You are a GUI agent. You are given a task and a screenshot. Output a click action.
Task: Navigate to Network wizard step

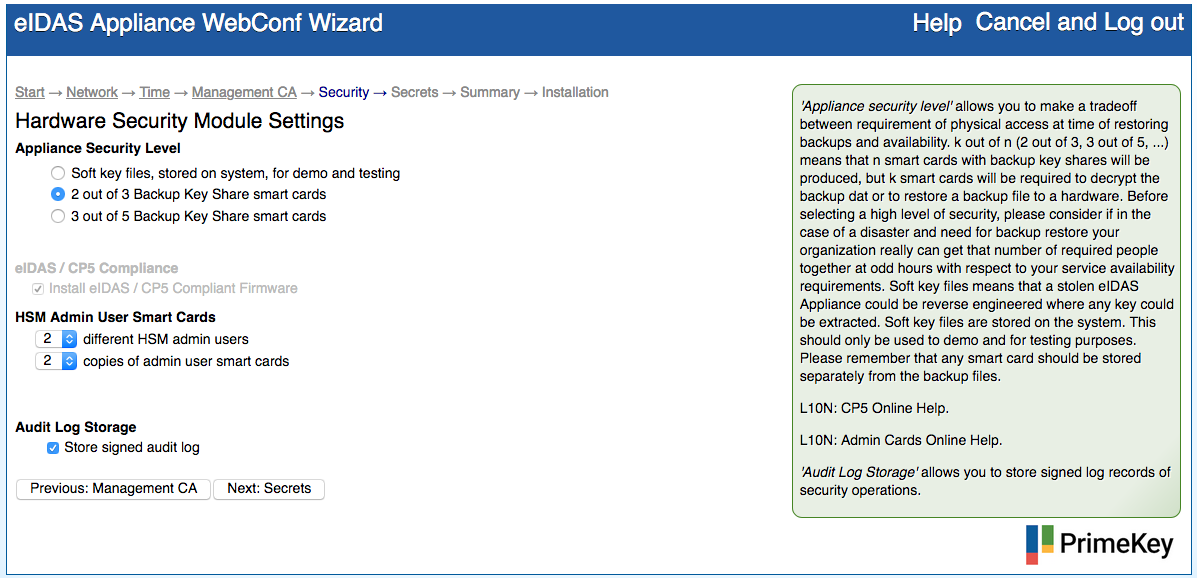tap(92, 92)
